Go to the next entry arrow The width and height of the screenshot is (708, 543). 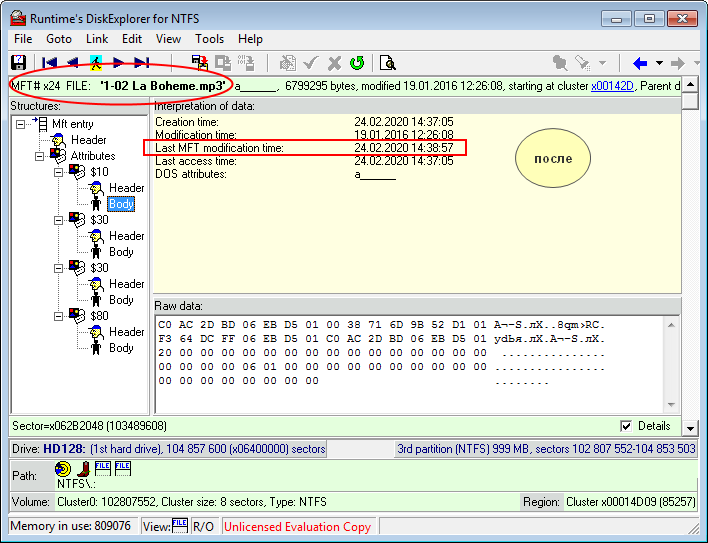118,63
